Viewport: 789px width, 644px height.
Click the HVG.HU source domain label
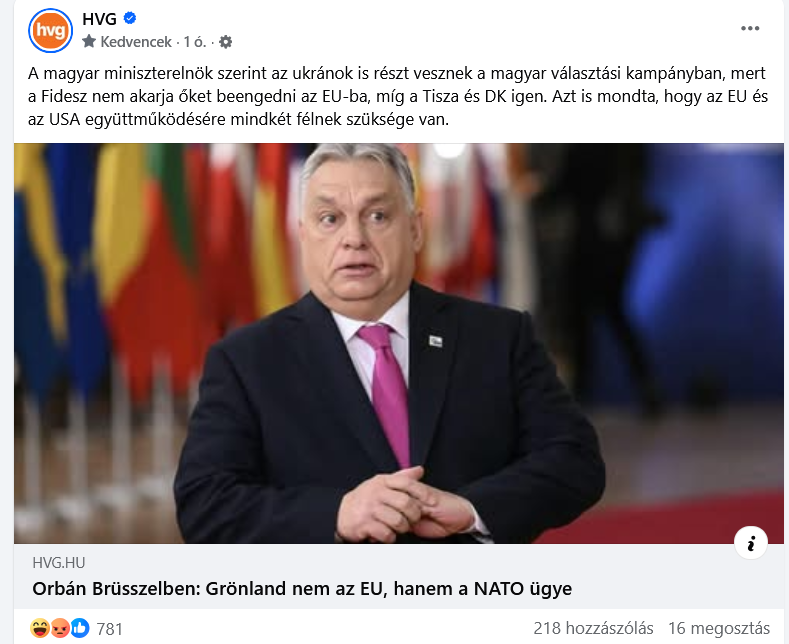click(59, 562)
